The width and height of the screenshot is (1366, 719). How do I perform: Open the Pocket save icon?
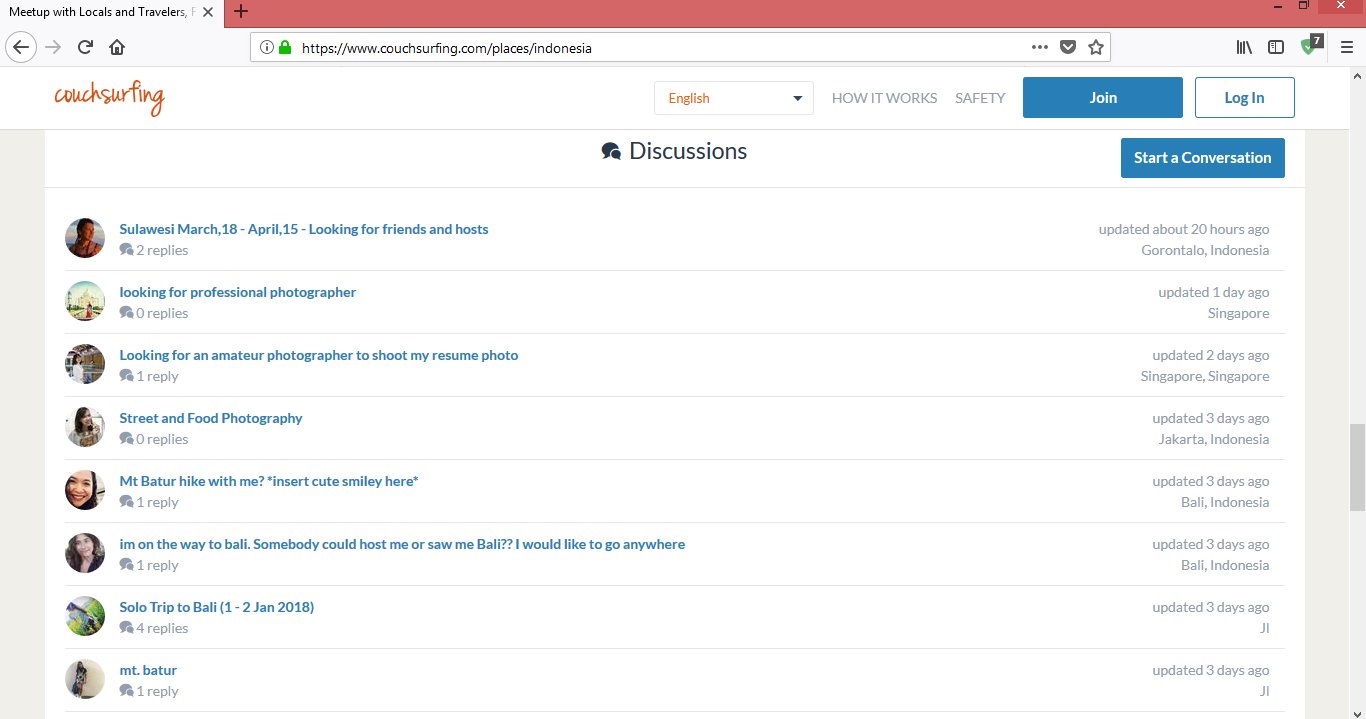click(1068, 47)
